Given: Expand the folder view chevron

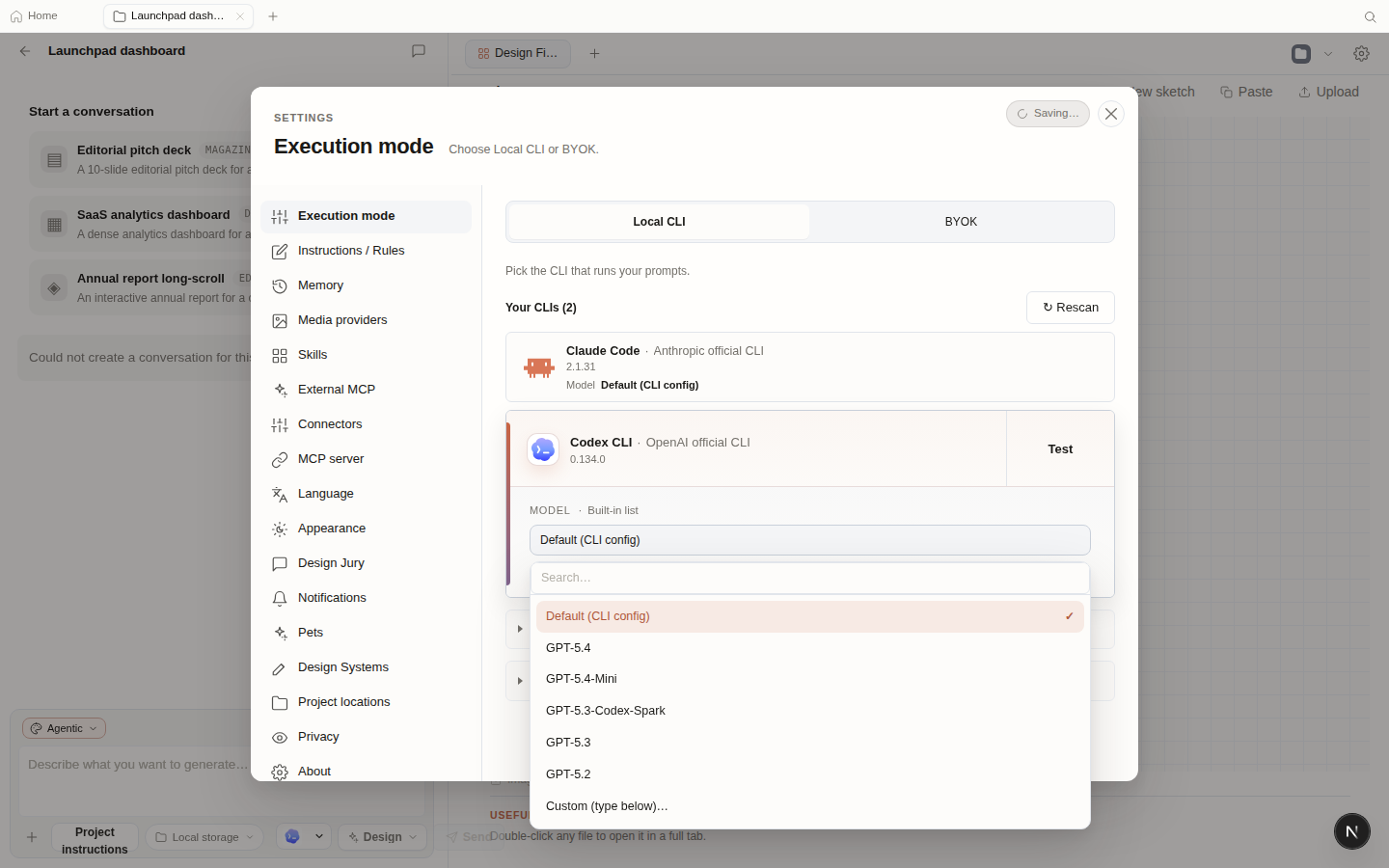Looking at the screenshot, I should pyautogui.click(x=1328, y=54).
